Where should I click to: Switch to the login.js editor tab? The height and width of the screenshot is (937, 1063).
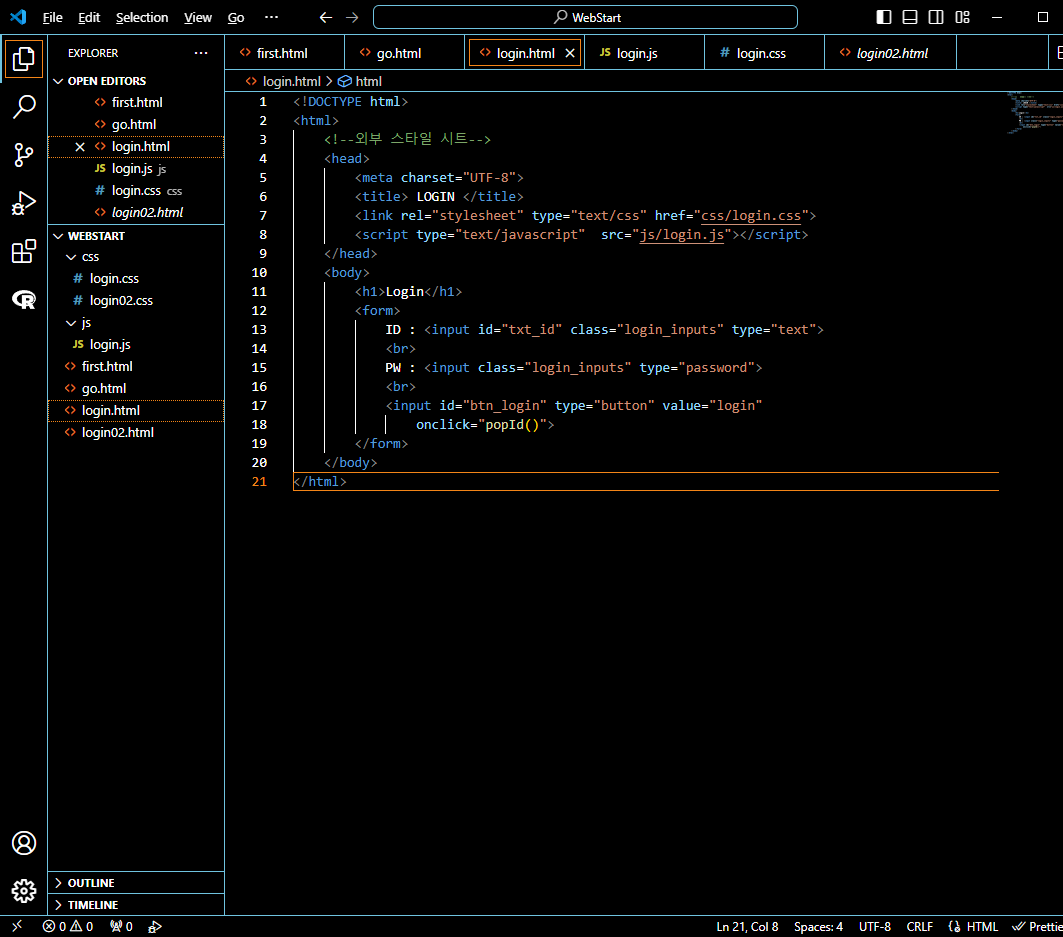point(645,53)
